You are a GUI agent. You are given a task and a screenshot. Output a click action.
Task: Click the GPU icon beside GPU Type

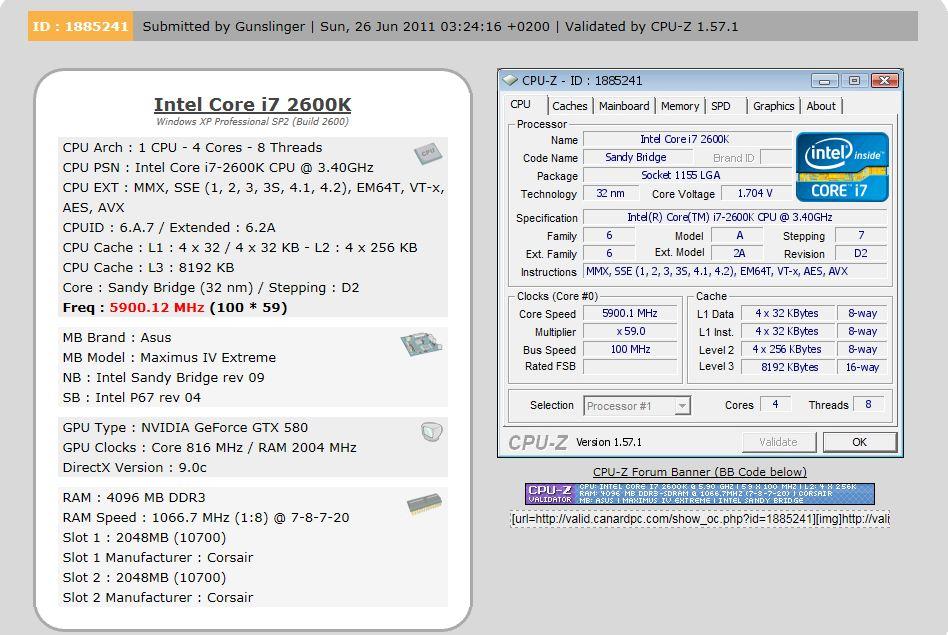click(432, 432)
